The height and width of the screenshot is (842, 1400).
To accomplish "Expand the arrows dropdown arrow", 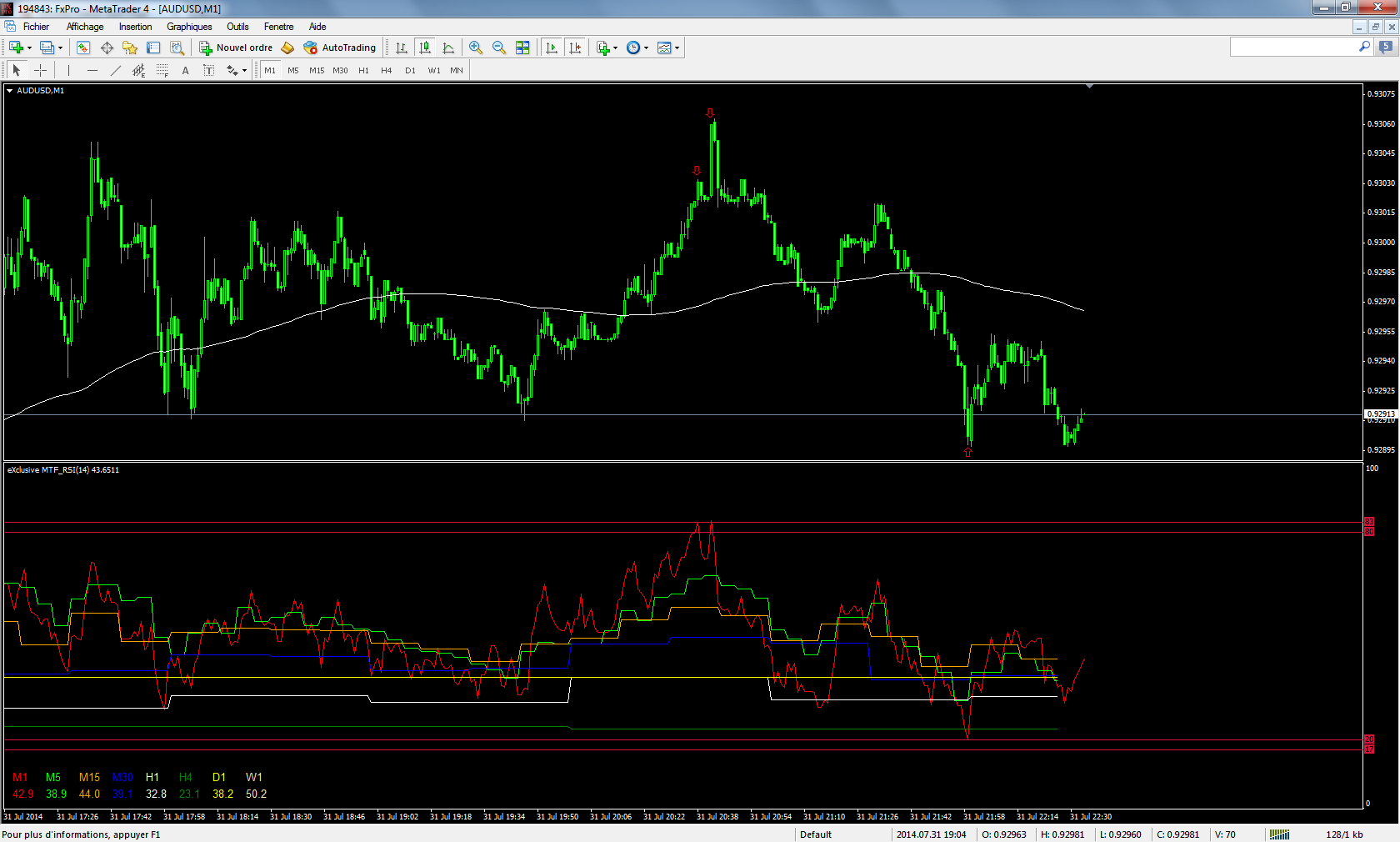I will coord(244,70).
